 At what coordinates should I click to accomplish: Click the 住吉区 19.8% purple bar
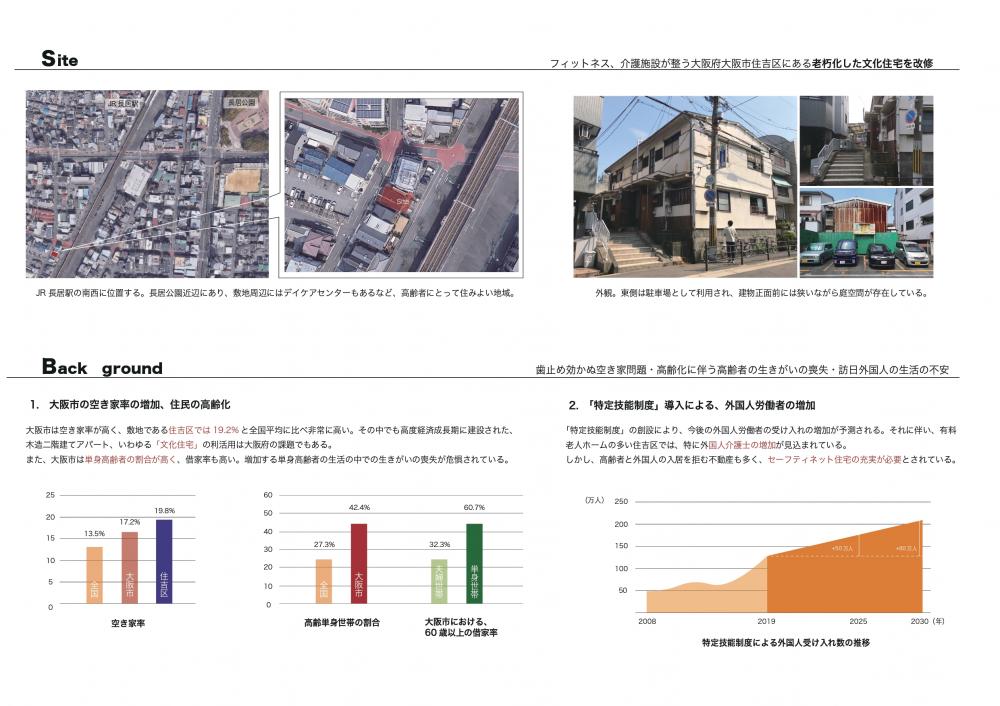pyautogui.click(x=164, y=562)
